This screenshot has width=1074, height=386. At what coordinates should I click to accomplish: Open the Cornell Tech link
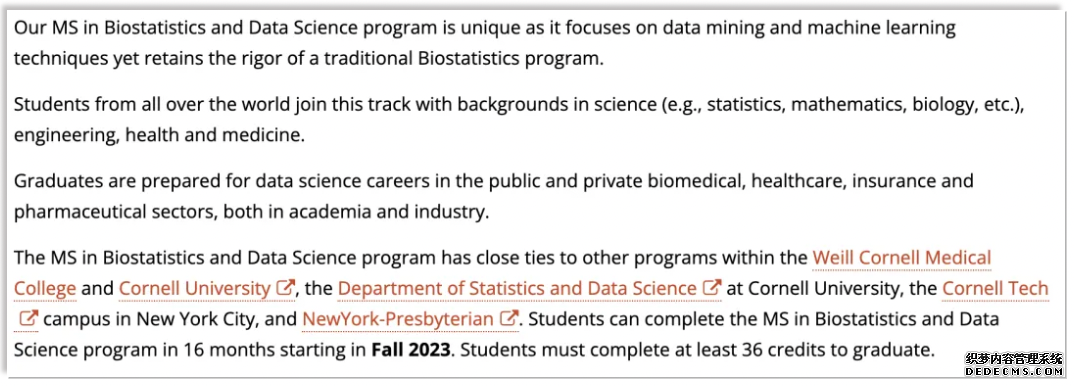coord(995,288)
